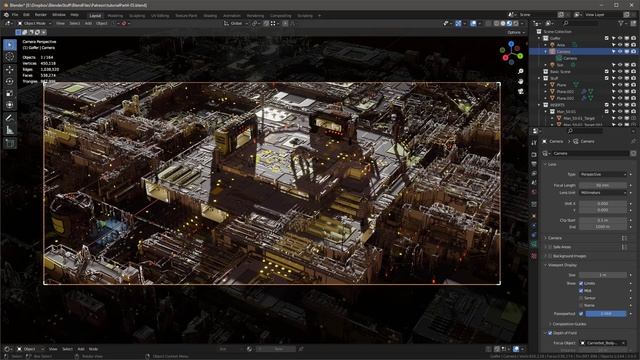Open the lens Type Perspective dropdown
This screenshot has width=640, height=360.
click(603, 174)
